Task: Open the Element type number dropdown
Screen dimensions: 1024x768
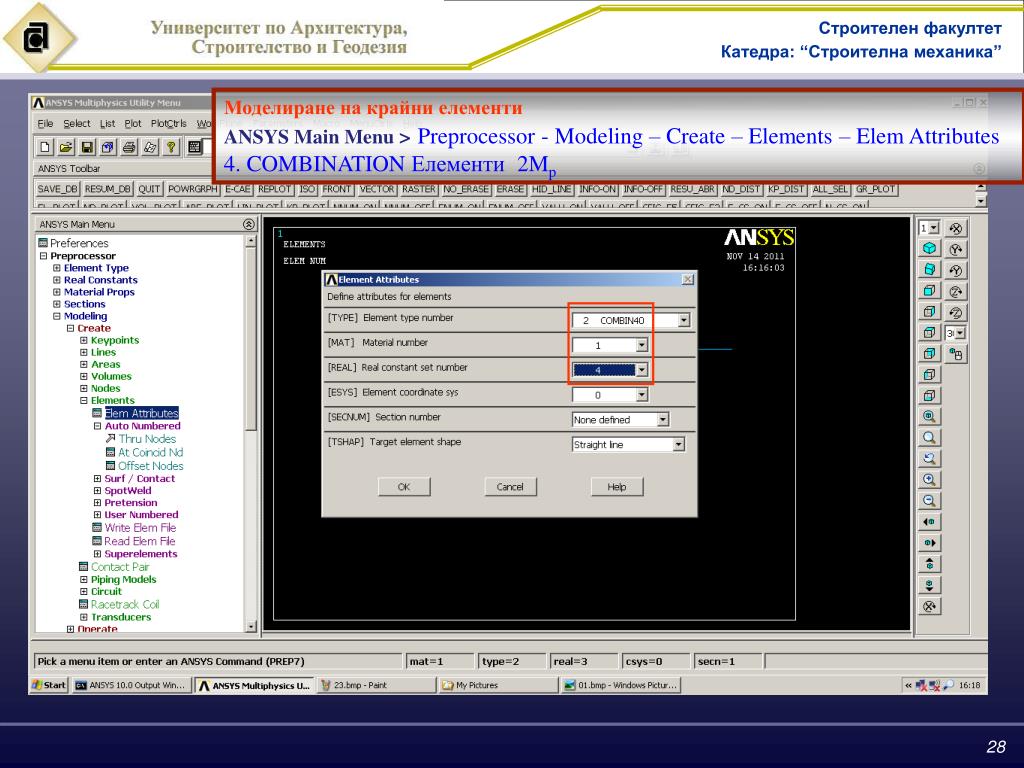Action: click(x=683, y=320)
